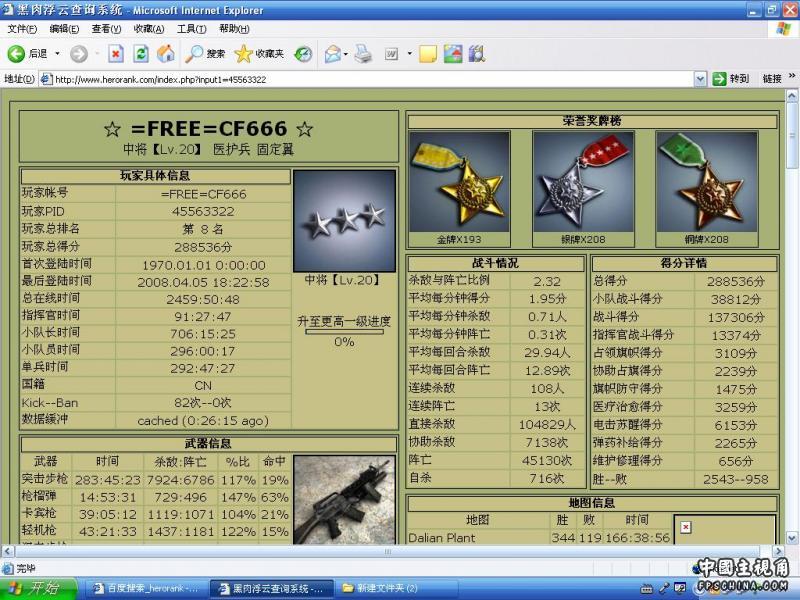This screenshot has height=600, width=800.
Task: Open the 工具(T) menu
Action: [191, 29]
